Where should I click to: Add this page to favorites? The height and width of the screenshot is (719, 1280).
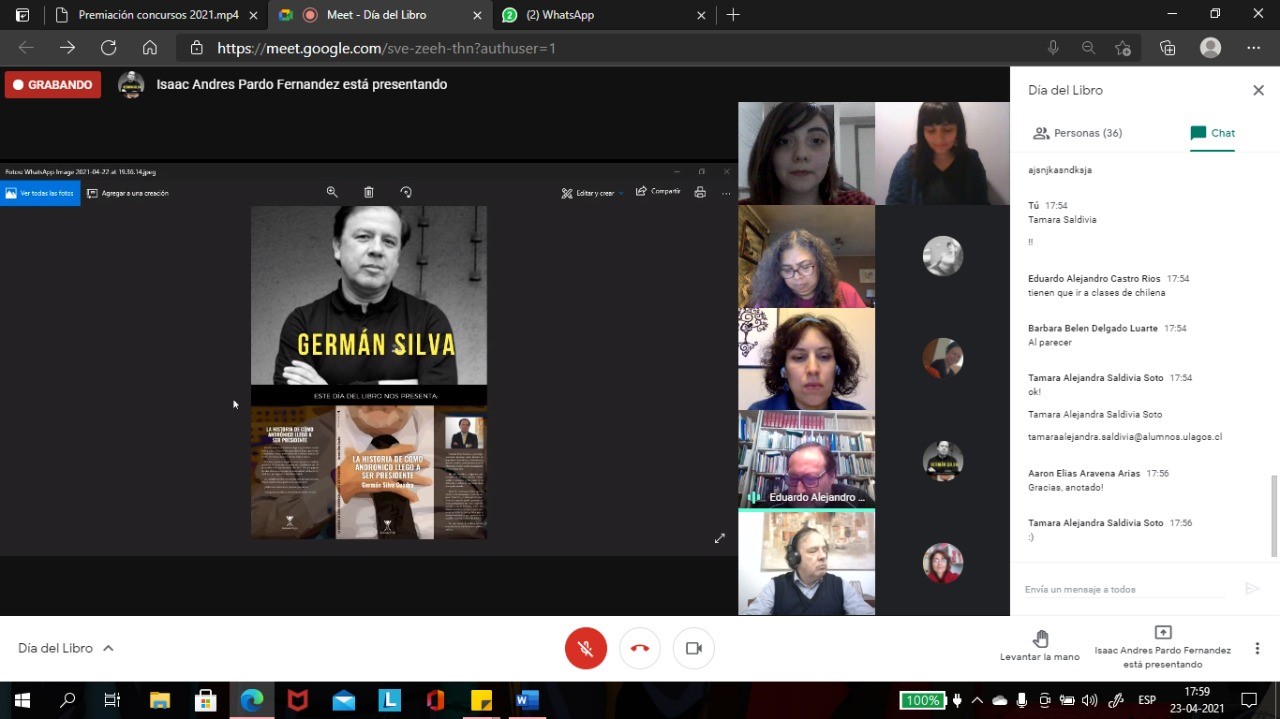coord(1123,47)
